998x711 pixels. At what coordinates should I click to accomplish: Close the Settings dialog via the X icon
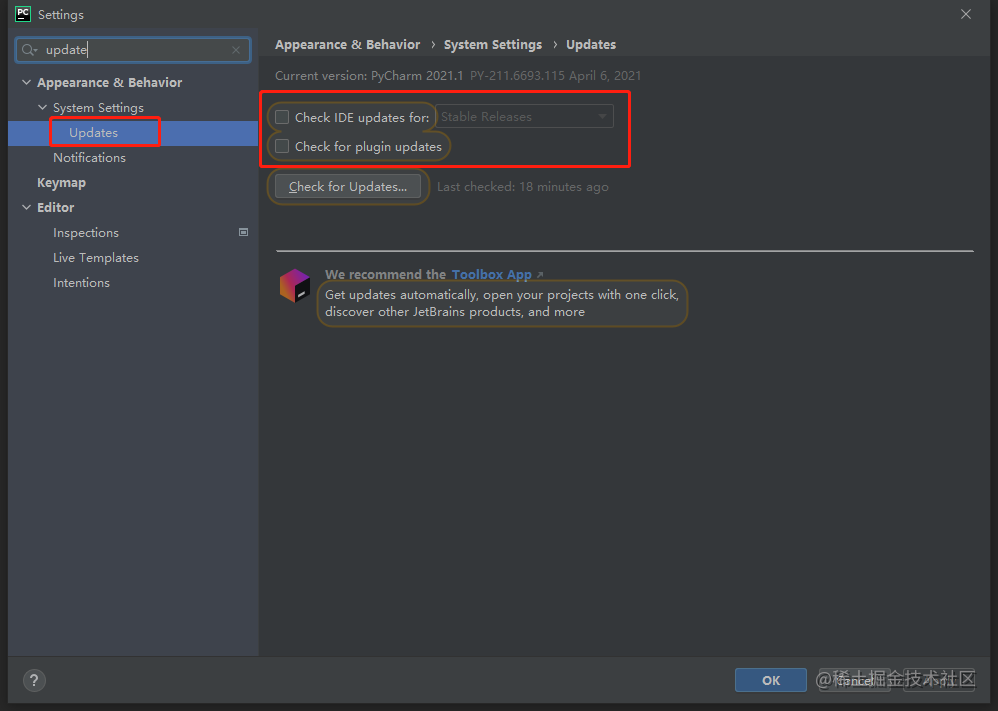coord(965,14)
